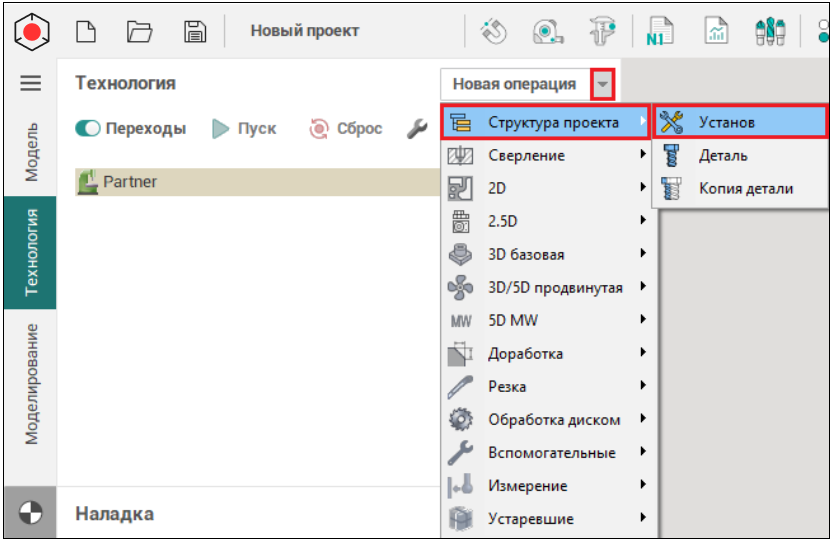
Task: Save project using the floppy disk icon
Action: click(x=195, y=31)
